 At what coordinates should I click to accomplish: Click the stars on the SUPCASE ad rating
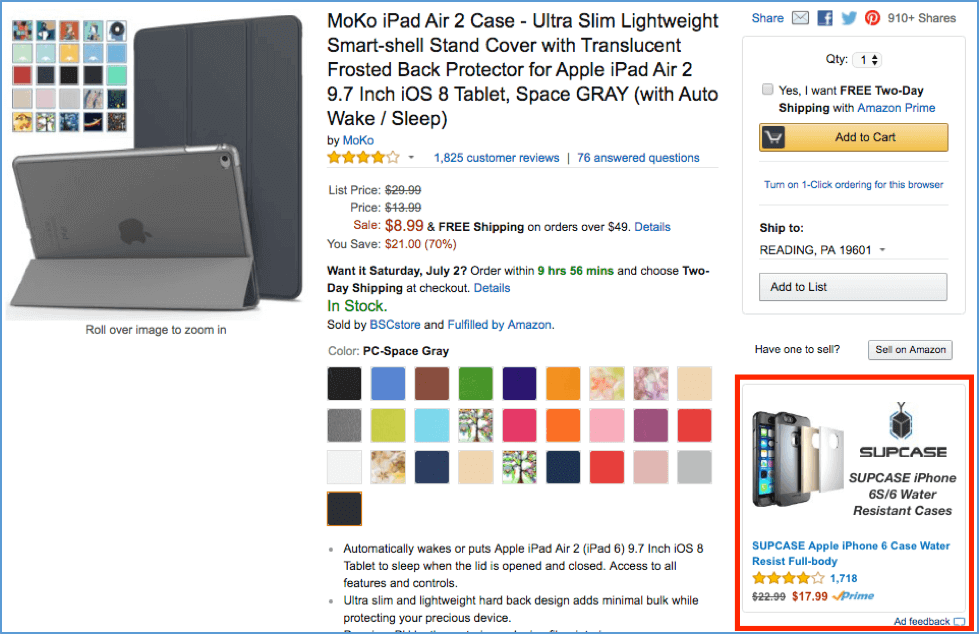coord(789,578)
